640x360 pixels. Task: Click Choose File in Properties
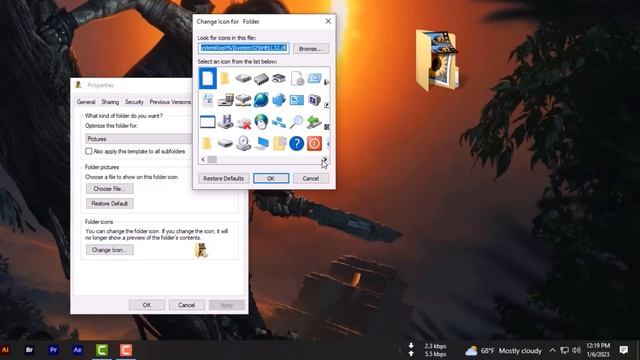109,189
